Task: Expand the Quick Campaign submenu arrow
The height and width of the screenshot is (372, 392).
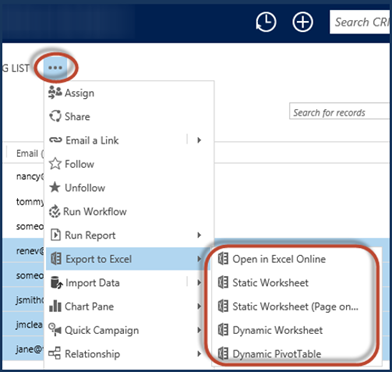Action: click(x=199, y=330)
